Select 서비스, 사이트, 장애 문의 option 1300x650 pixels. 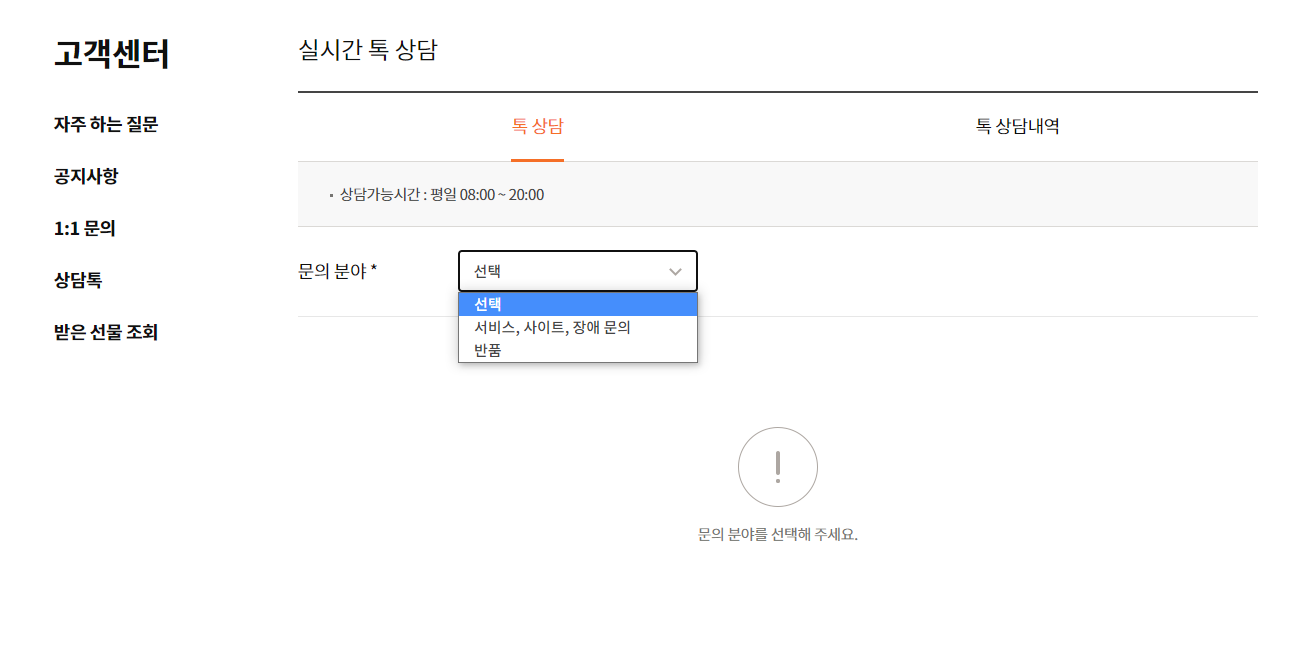pos(552,327)
